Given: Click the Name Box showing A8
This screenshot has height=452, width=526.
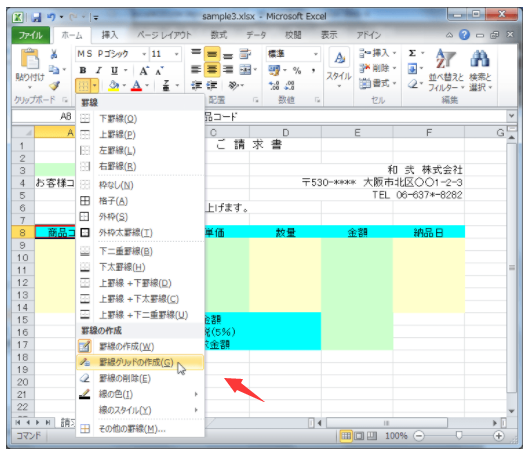Looking at the screenshot, I should [44, 116].
